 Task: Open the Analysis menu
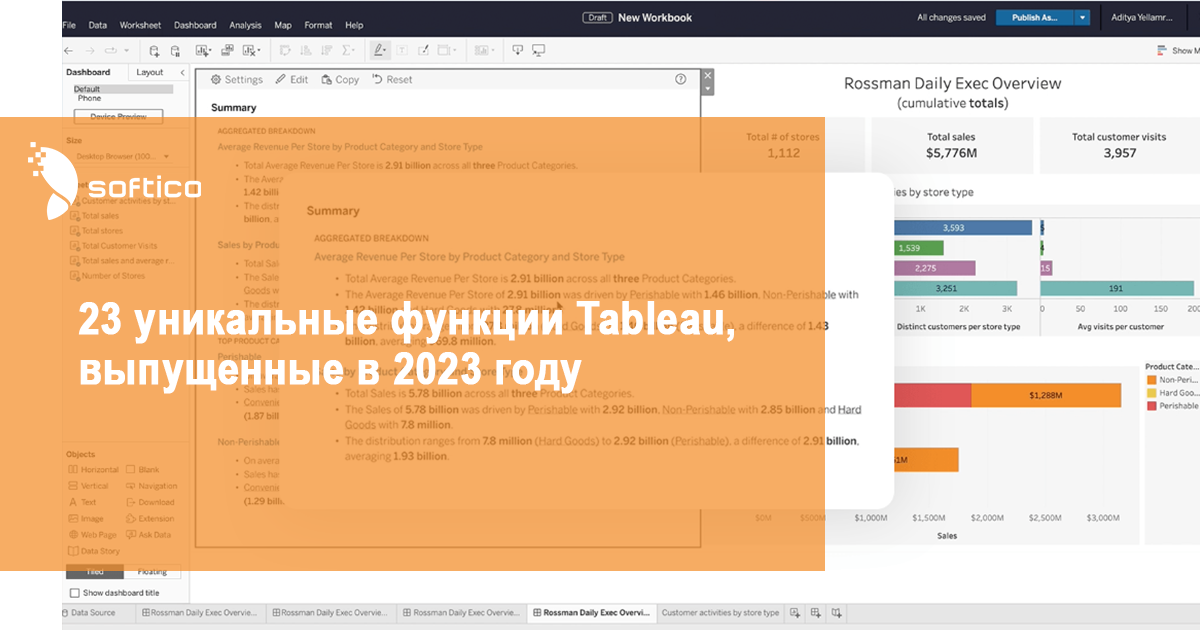coord(245,24)
